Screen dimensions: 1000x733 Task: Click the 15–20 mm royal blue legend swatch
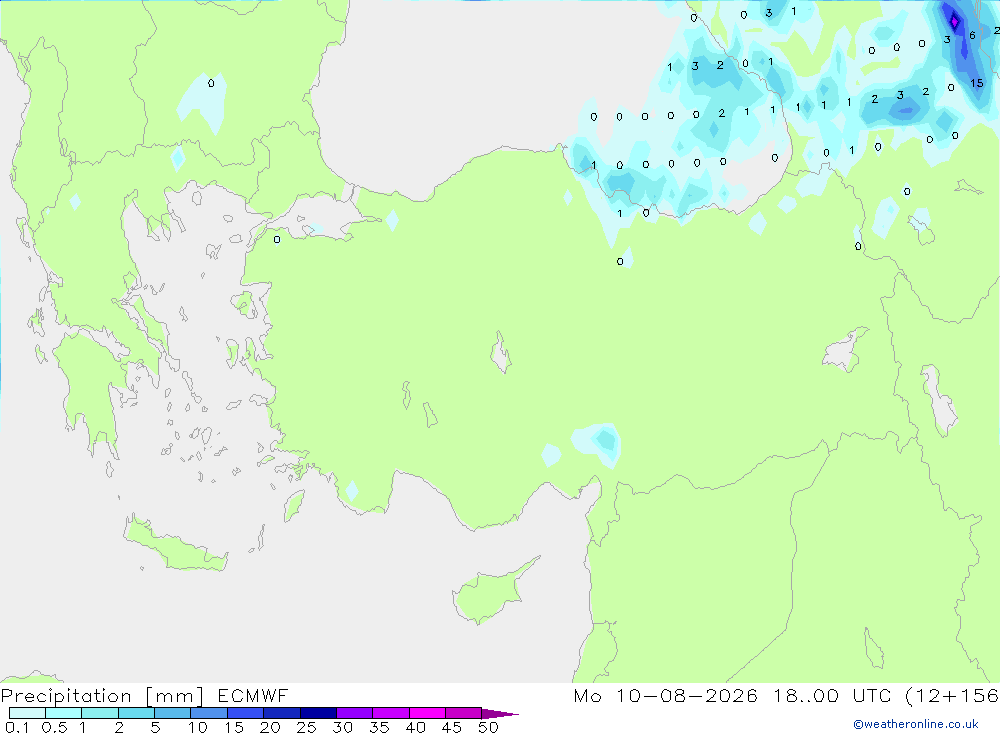coord(245,713)
